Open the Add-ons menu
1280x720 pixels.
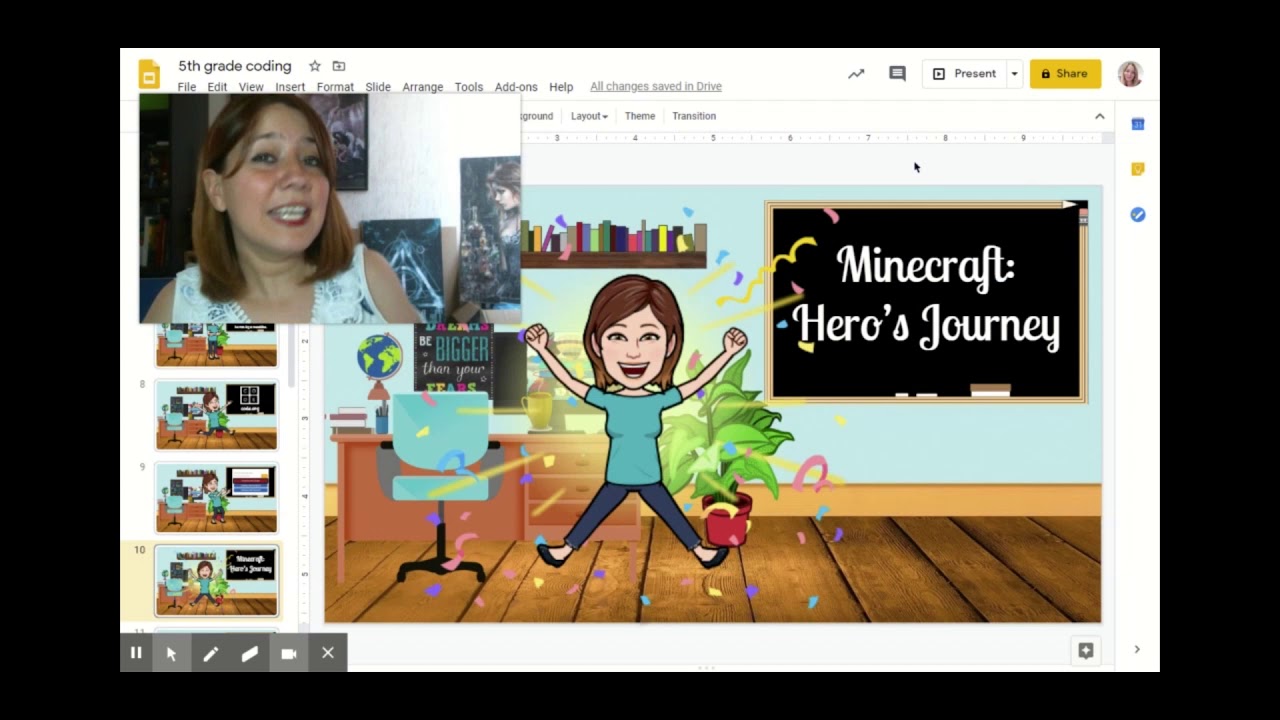pos(516,87)
